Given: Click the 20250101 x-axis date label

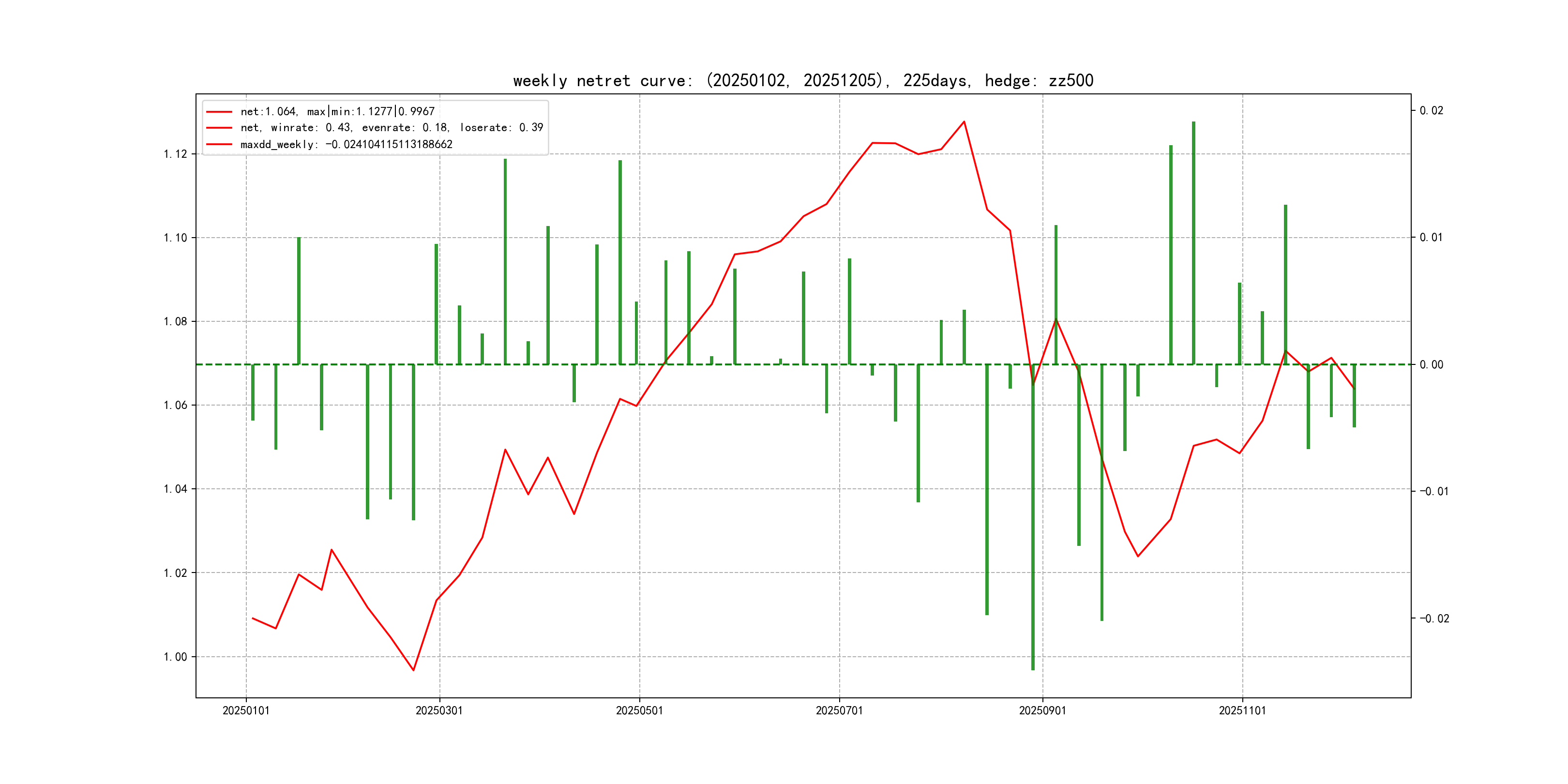Looking at the screenshot, I should 246,710.
